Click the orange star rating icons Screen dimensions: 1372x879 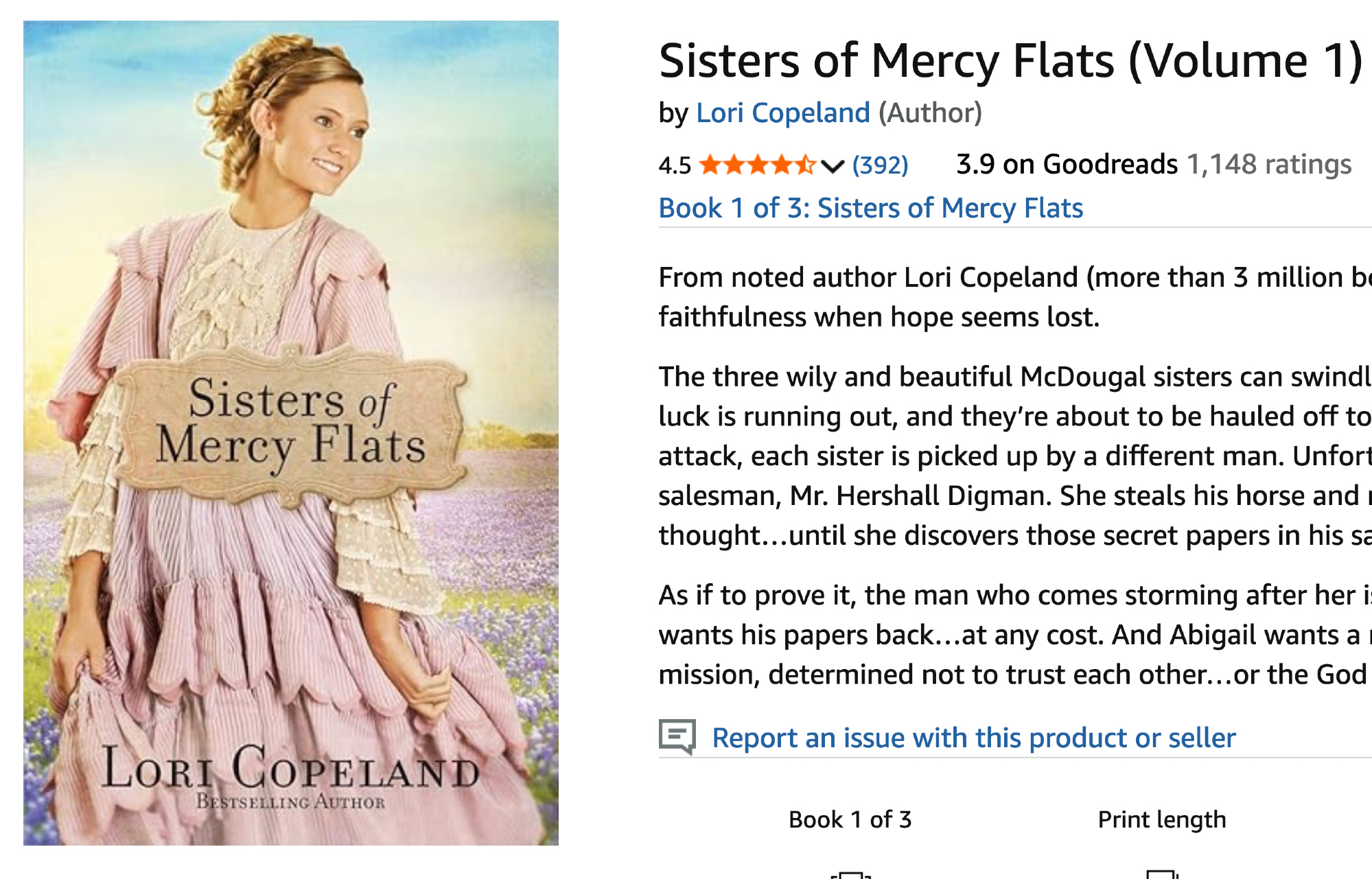coord(757,165)
